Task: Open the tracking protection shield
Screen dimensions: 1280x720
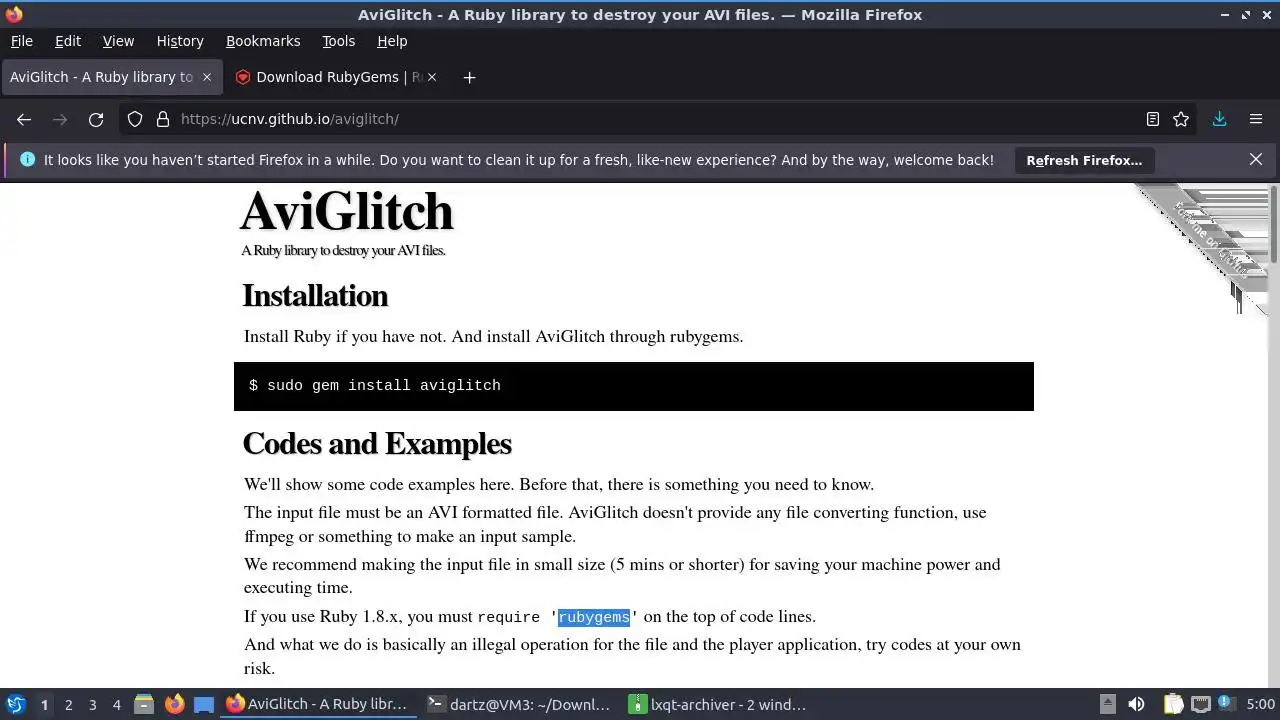Action: click(135, 119)
